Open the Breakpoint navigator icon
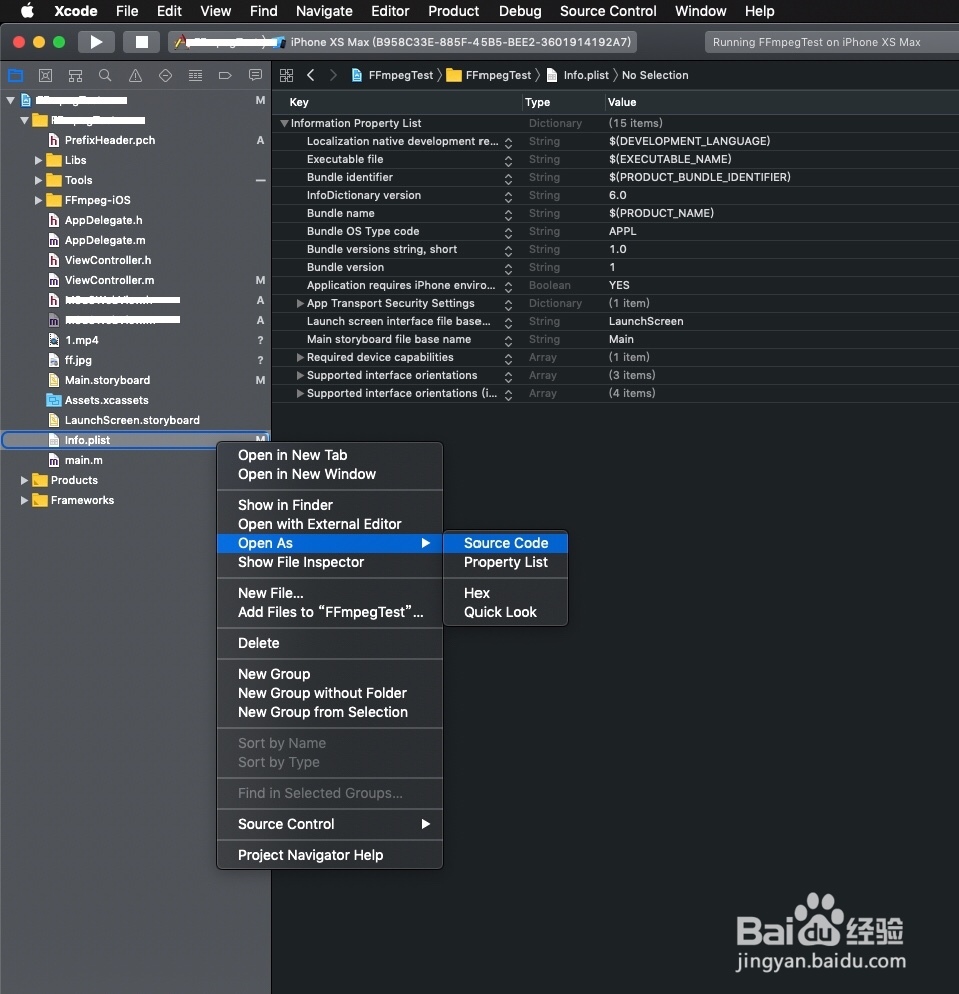 (225, 75)
